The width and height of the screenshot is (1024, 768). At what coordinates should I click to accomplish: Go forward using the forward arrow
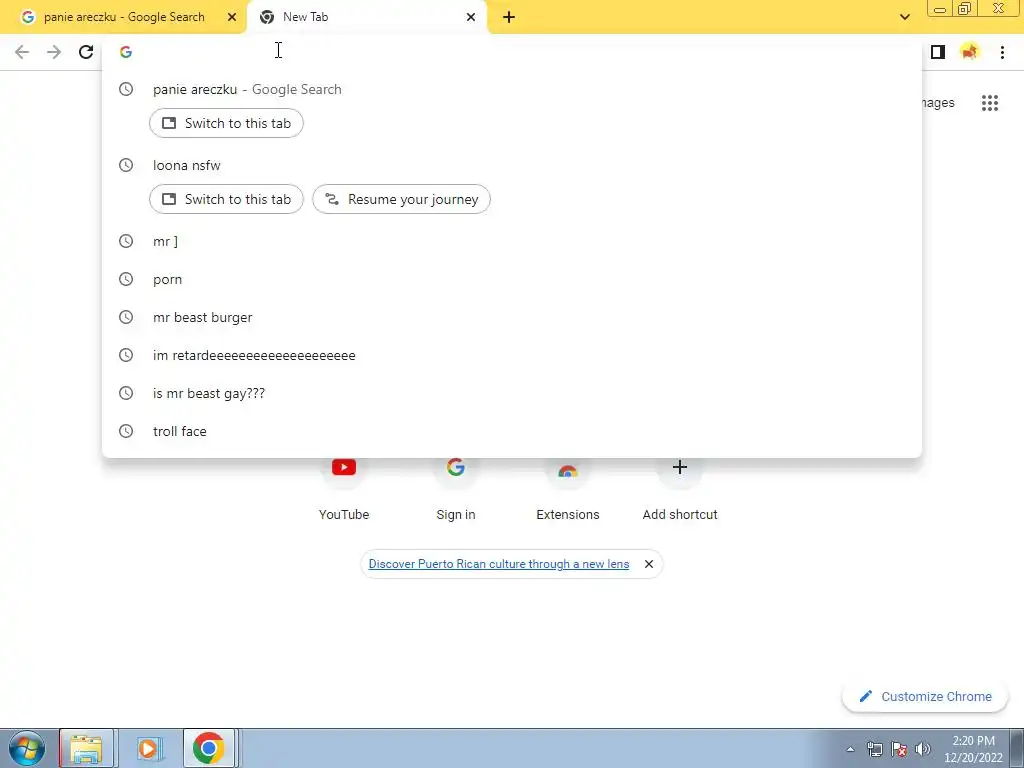pyautogui.click(x=54, y=52)
